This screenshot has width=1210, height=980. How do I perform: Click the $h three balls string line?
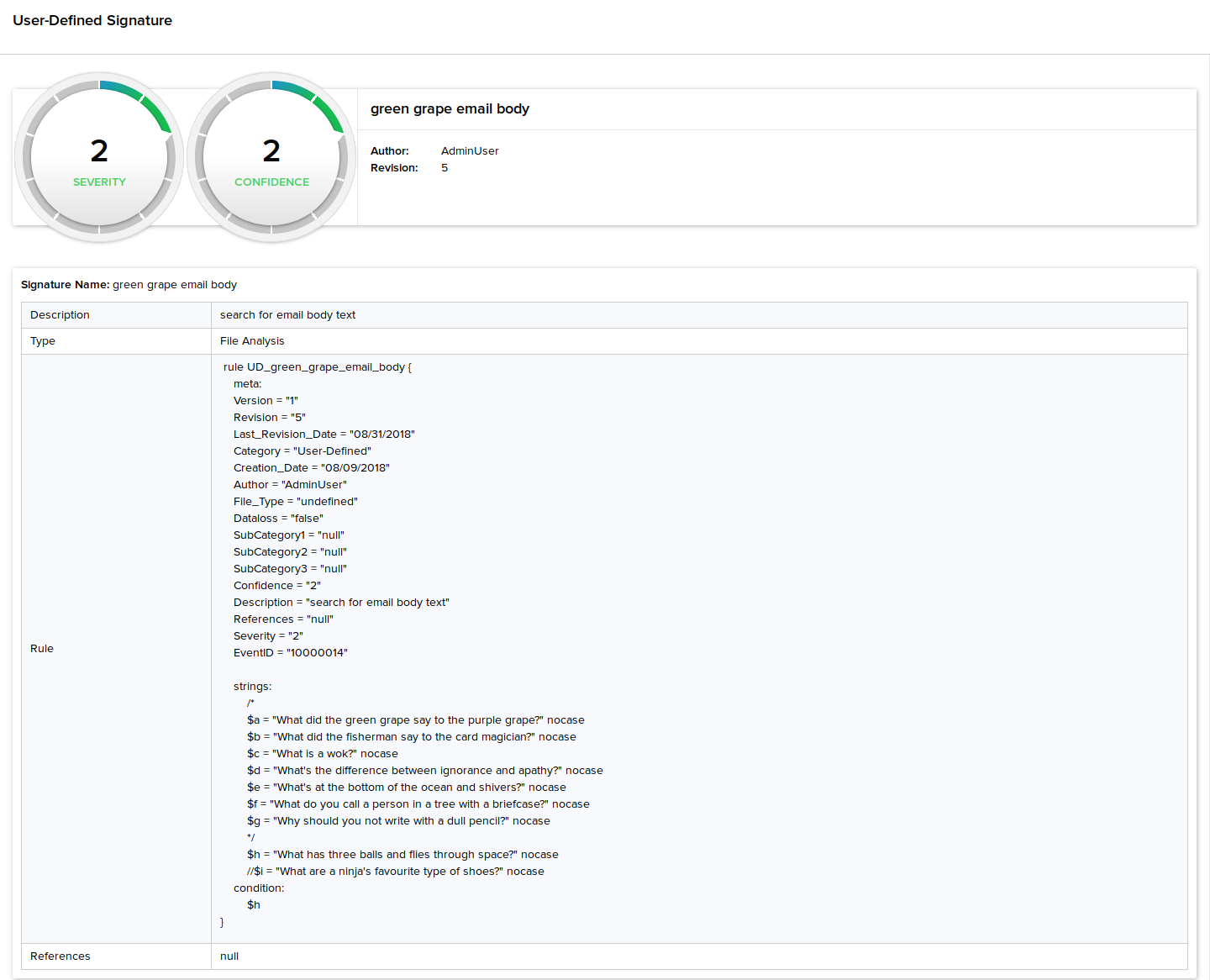pyautogui.click(x=402, y=855)
